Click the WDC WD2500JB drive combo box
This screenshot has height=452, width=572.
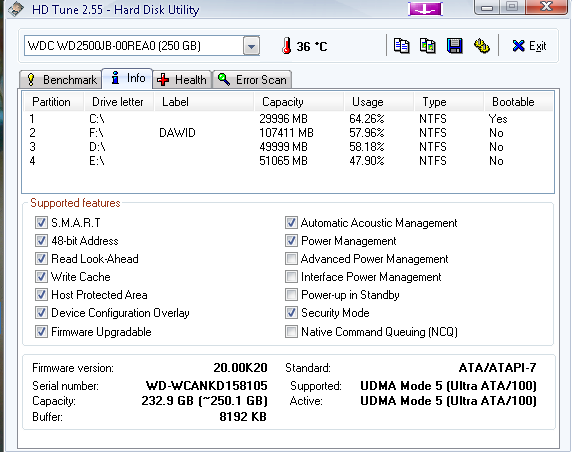click(142, 46)
